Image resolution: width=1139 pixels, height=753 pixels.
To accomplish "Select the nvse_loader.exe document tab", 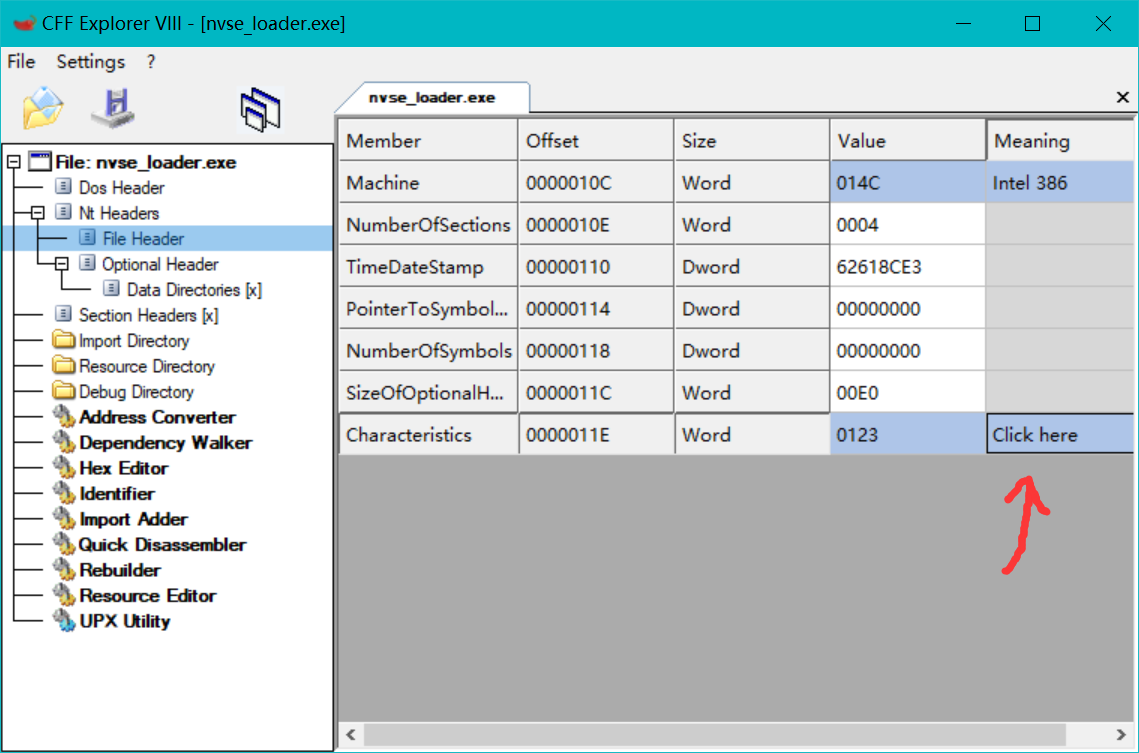I will click(x=433, y=97).
